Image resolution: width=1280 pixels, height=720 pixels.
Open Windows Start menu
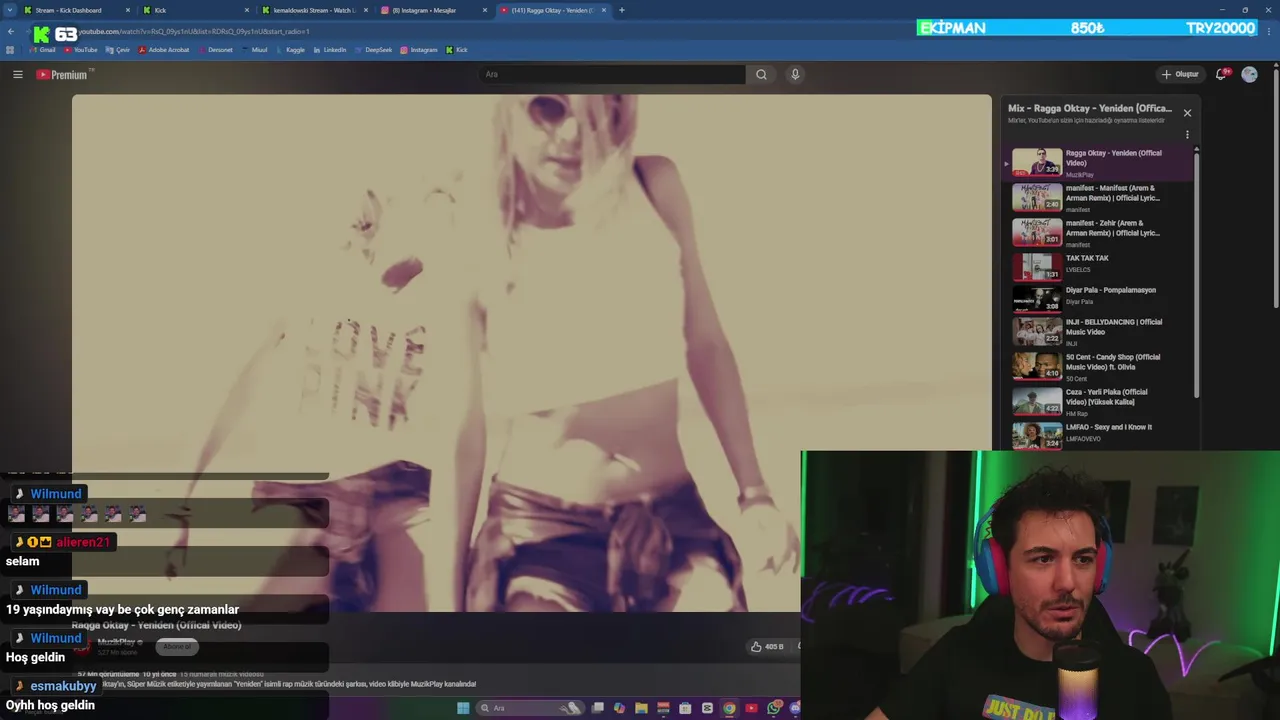click(x=463, y=708)
